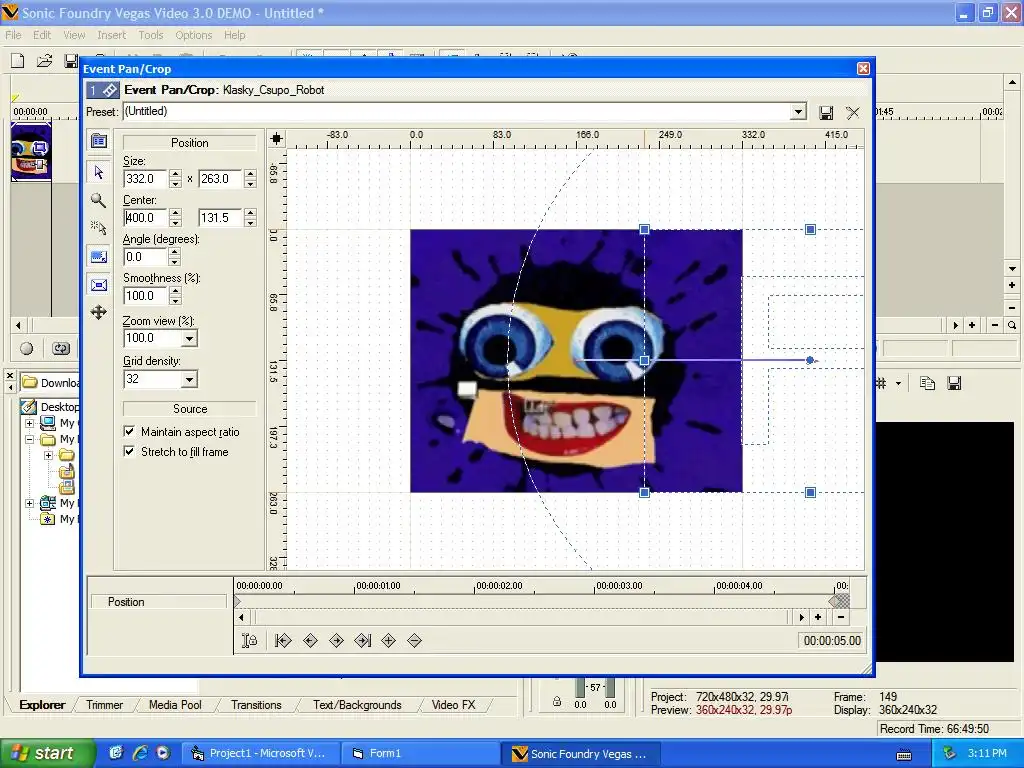
Task: Toggle size about center tool icon
Action: point(99,285)
